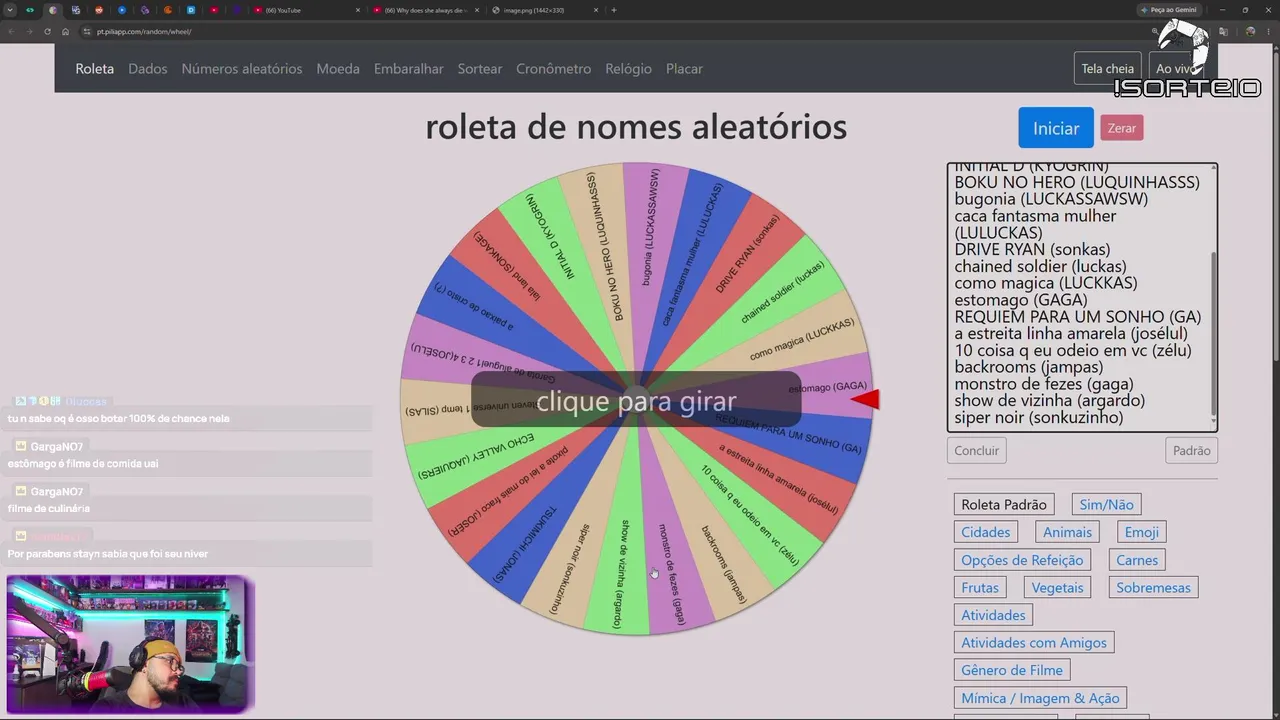Choose the Frutas preset
1280x720 pixels.
[980, 587]
